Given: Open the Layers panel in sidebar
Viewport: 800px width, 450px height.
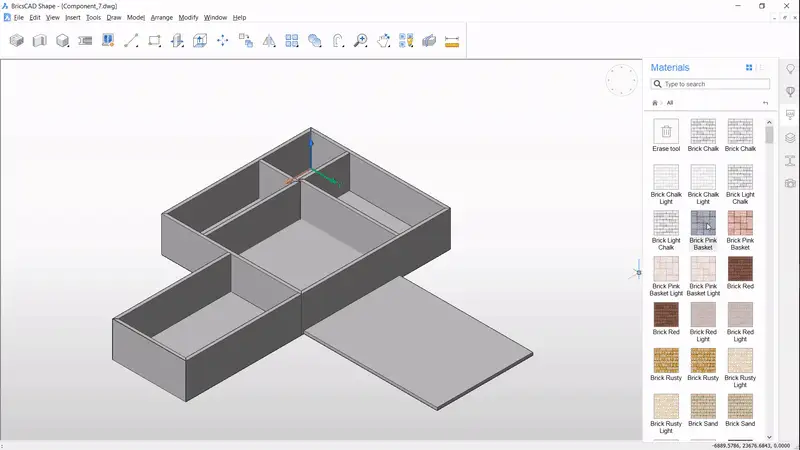Looking at the screenshot, I should point(790,138).
